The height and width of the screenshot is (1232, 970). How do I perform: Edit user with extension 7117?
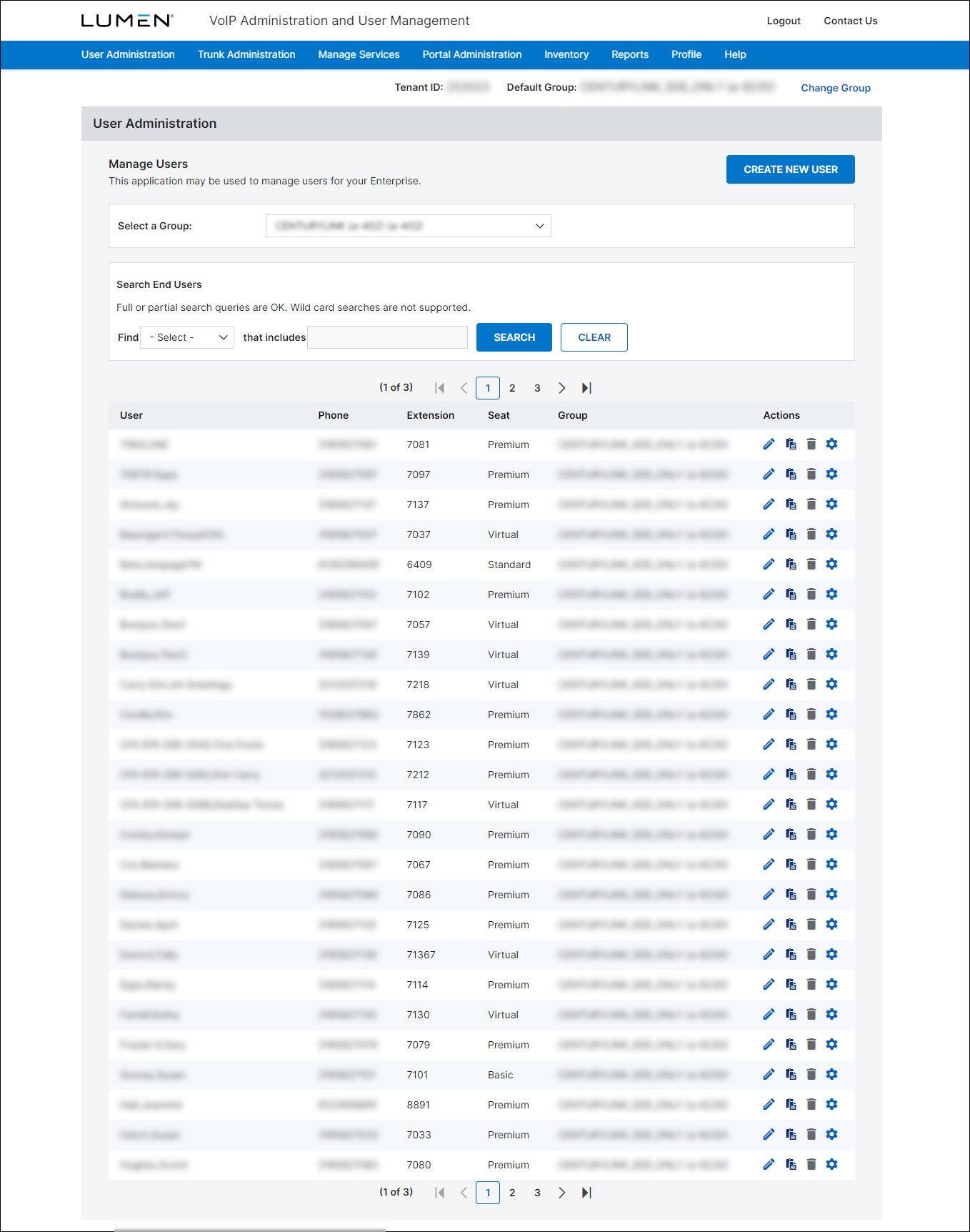[769, 805]
